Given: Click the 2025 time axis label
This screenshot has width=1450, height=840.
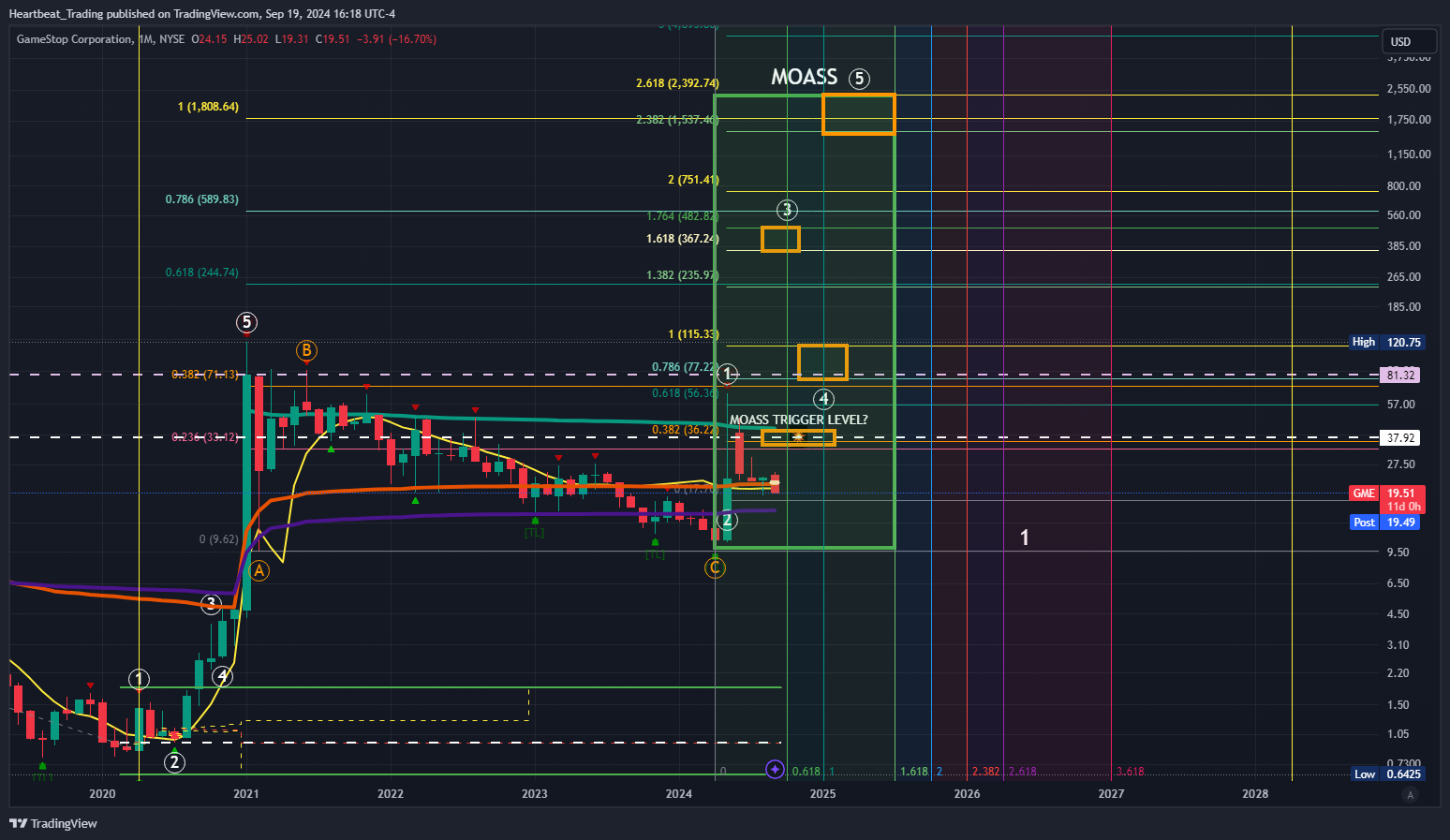Looking at the screenshot, I should (x=822, y=794).
